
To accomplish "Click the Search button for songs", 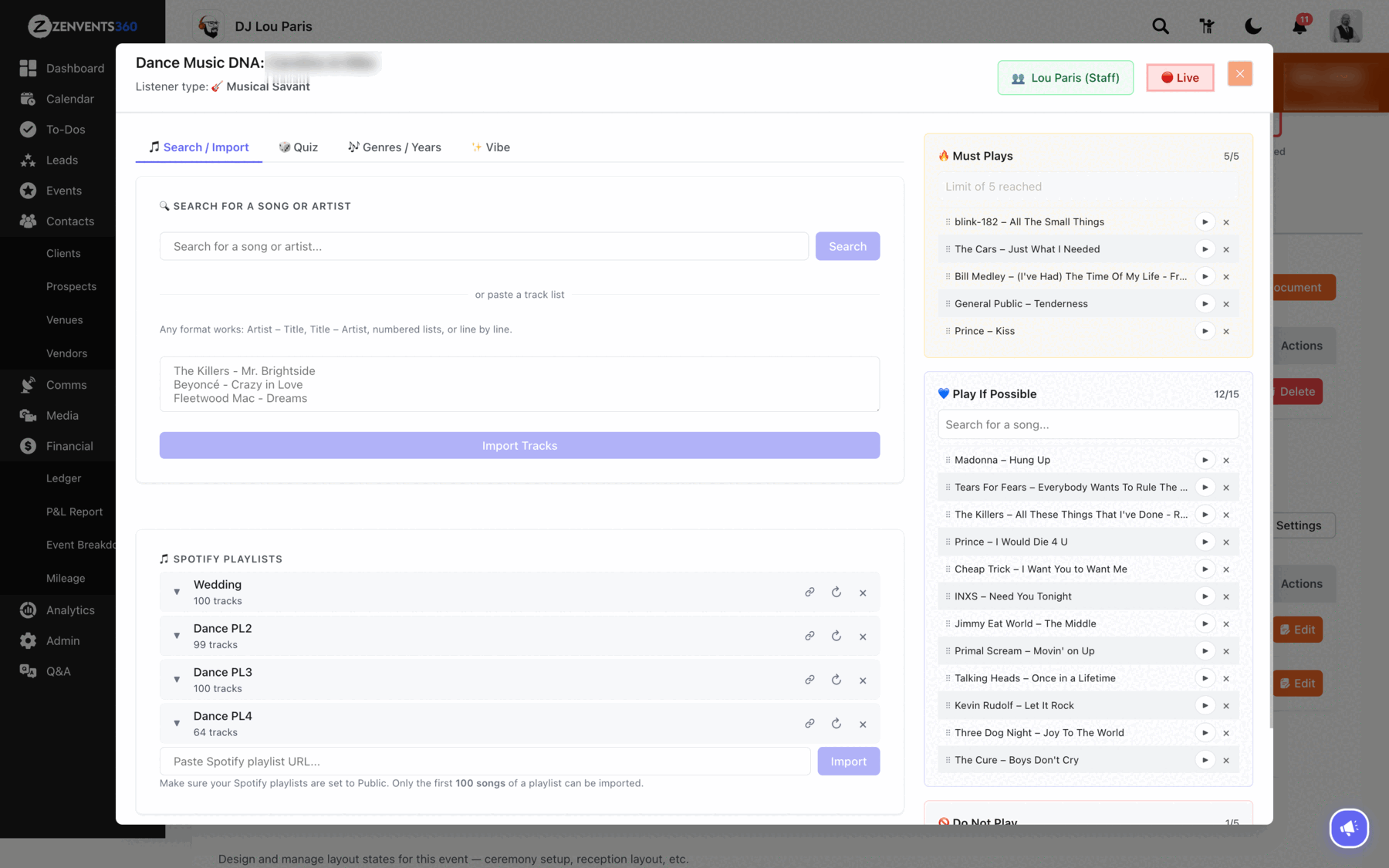I will pyautogui.click(x=847, y=246).
